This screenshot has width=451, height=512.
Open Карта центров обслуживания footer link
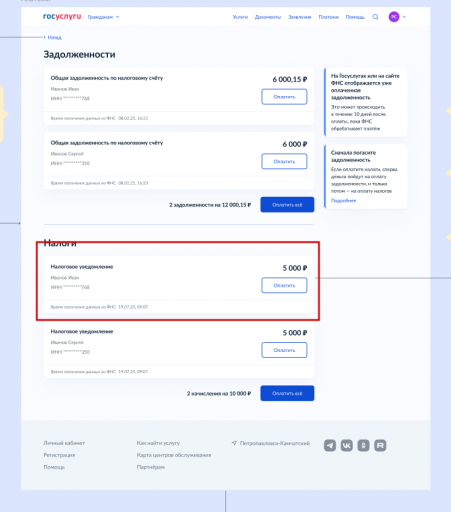coord(174,455)
